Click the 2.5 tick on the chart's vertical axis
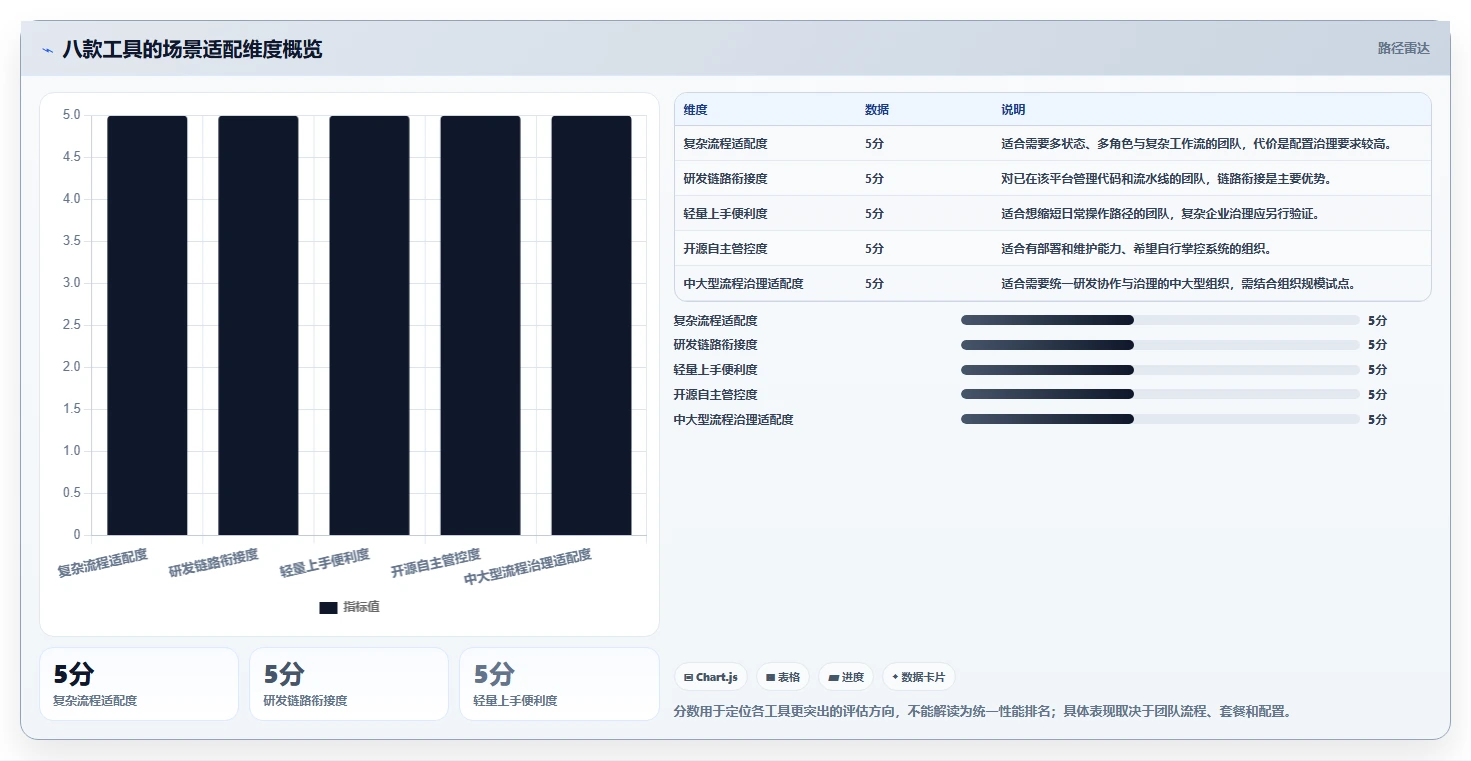 pos(71,325)
